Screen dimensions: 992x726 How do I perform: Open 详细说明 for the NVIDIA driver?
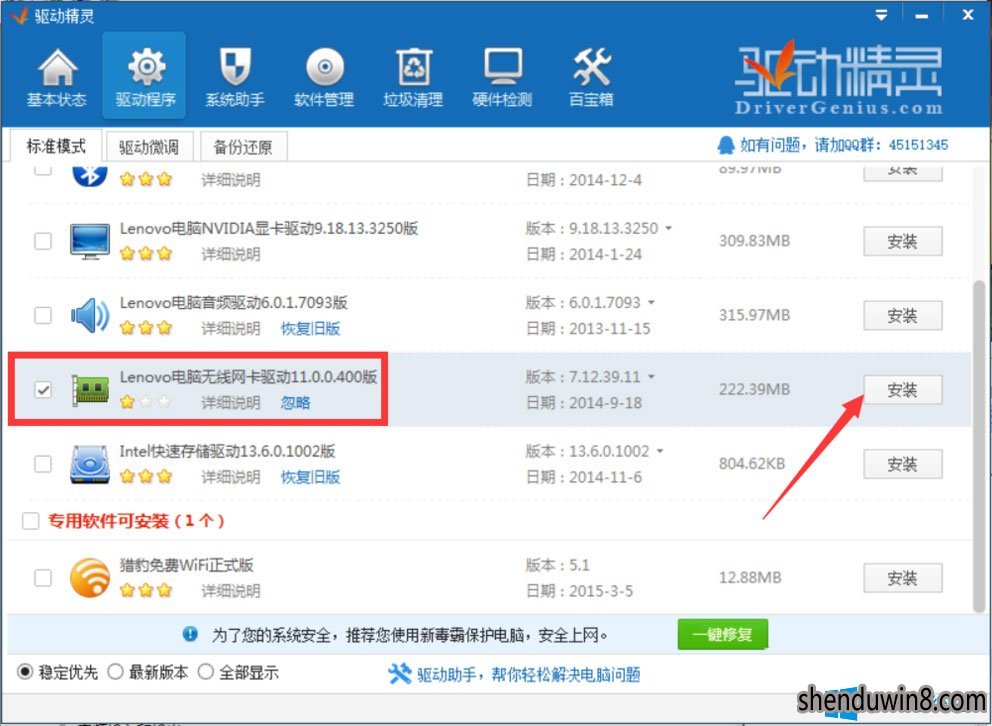click(231, 254)
